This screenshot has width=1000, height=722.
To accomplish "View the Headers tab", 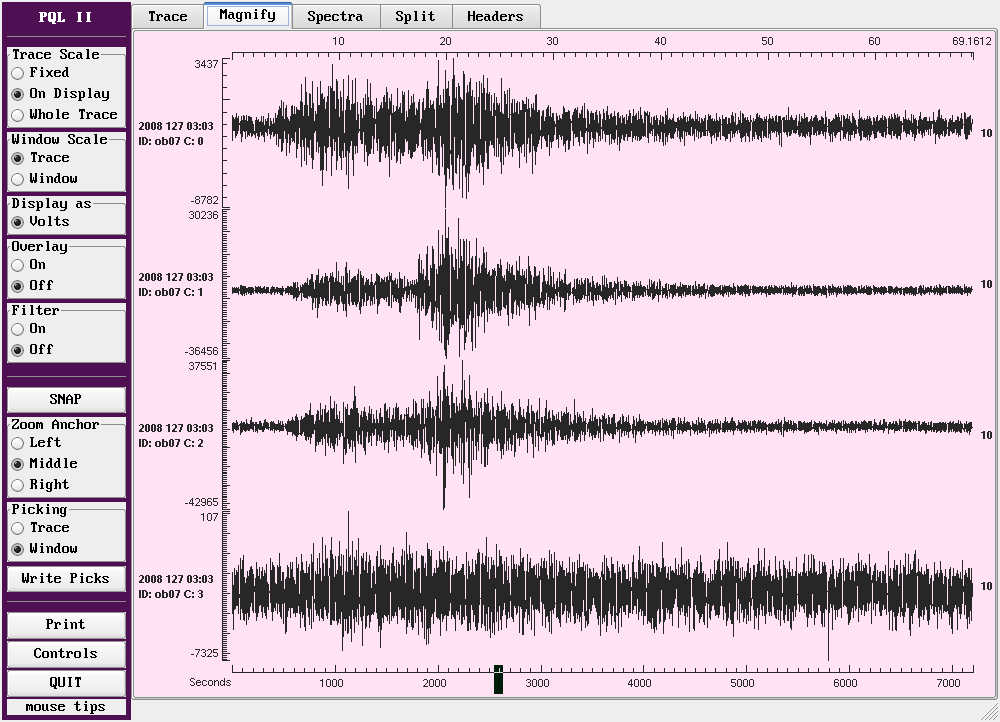I will coord(495,16).
